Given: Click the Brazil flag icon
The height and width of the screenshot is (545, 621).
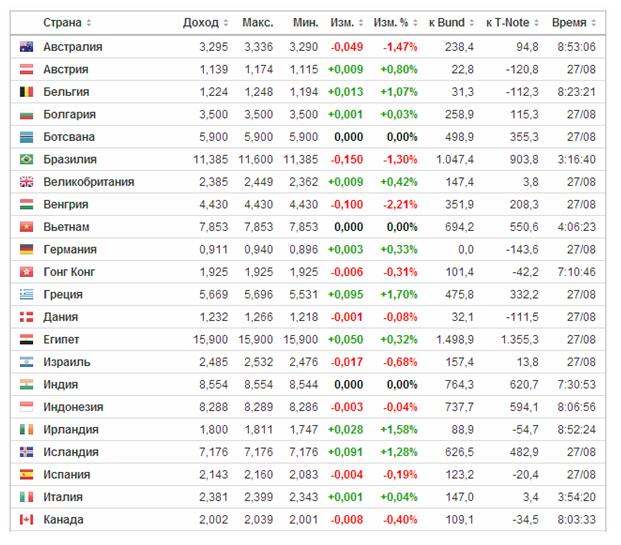Looking at the screenshot, I should coord(27,160).
